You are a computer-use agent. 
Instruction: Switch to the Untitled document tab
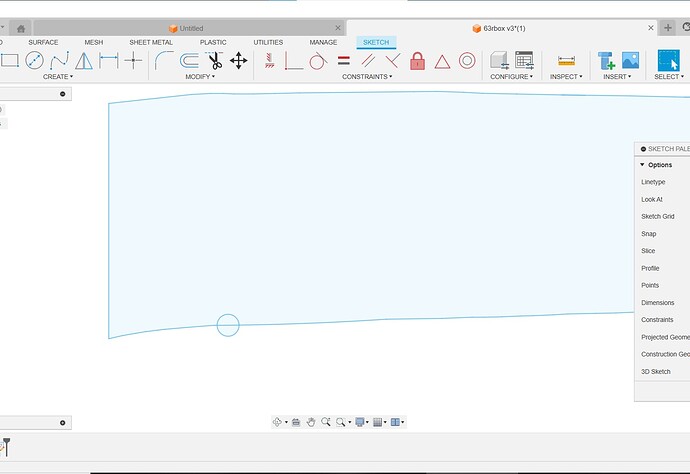tap(186, 28)
